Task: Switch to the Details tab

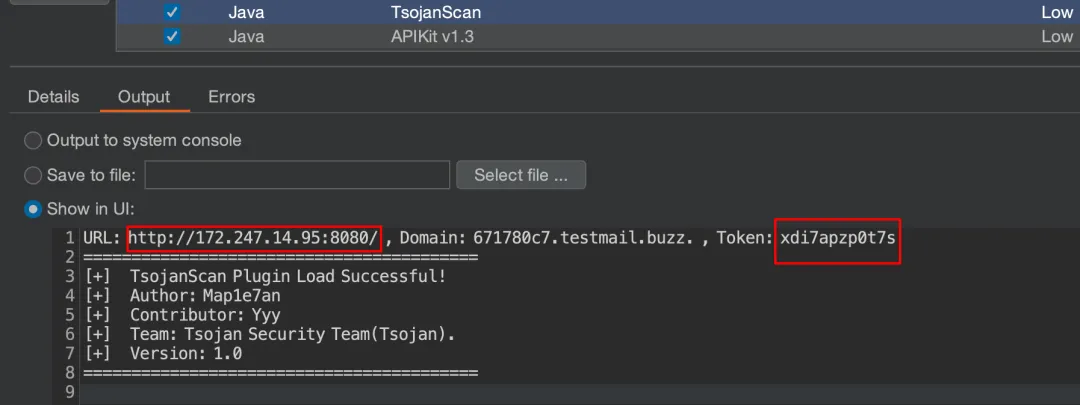Action: 53,97
